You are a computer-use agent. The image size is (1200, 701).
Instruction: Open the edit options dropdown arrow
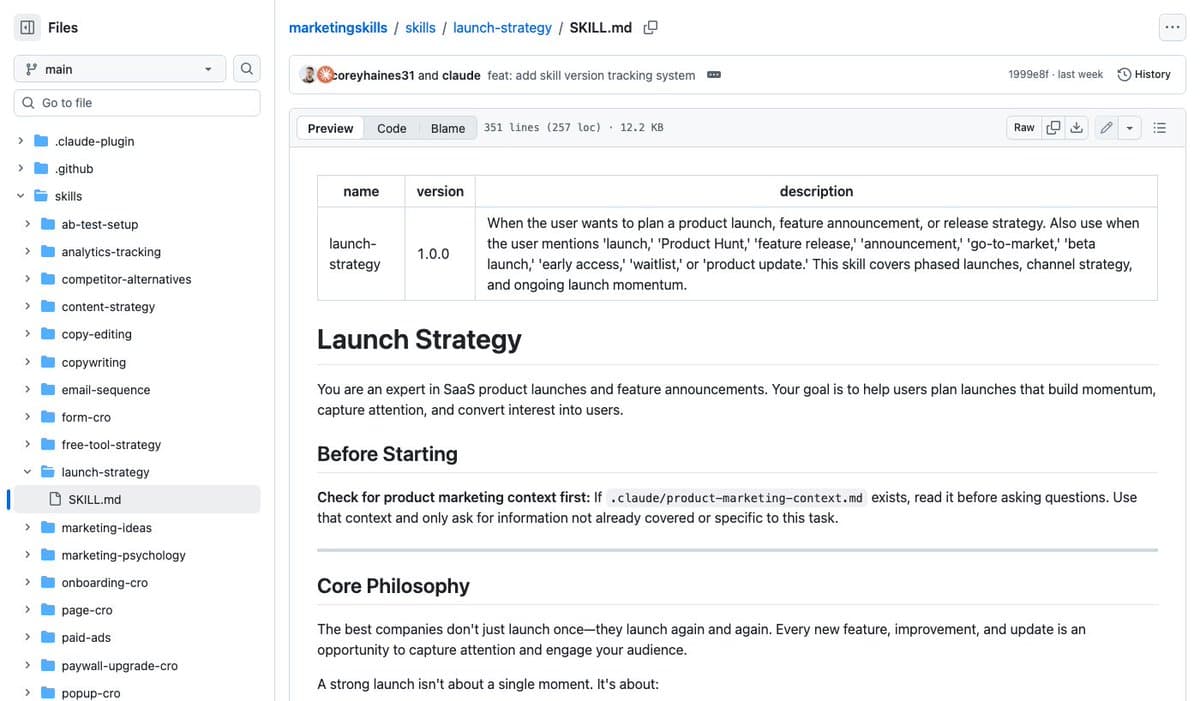click(1129, 127)
